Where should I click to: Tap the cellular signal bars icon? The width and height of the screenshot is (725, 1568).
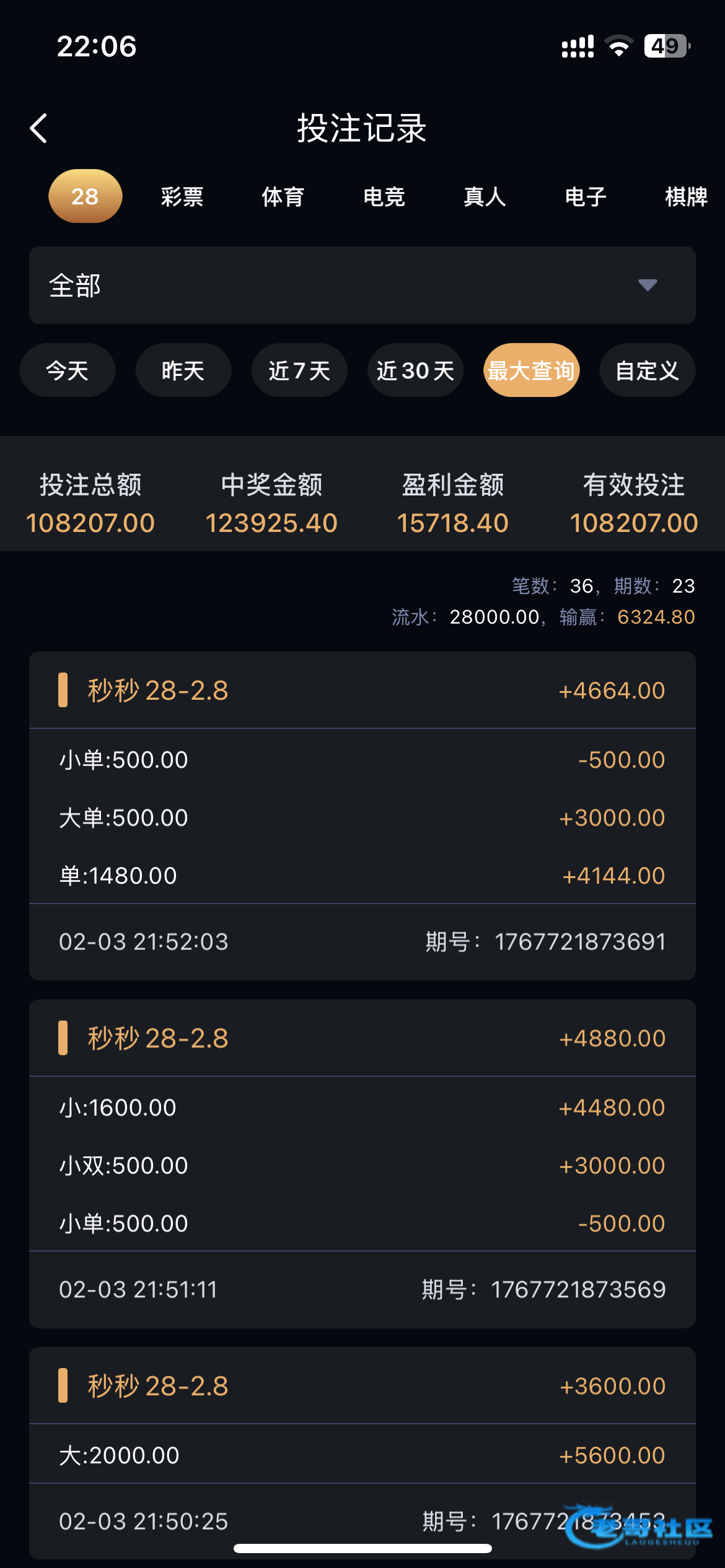tap(577, 46)
